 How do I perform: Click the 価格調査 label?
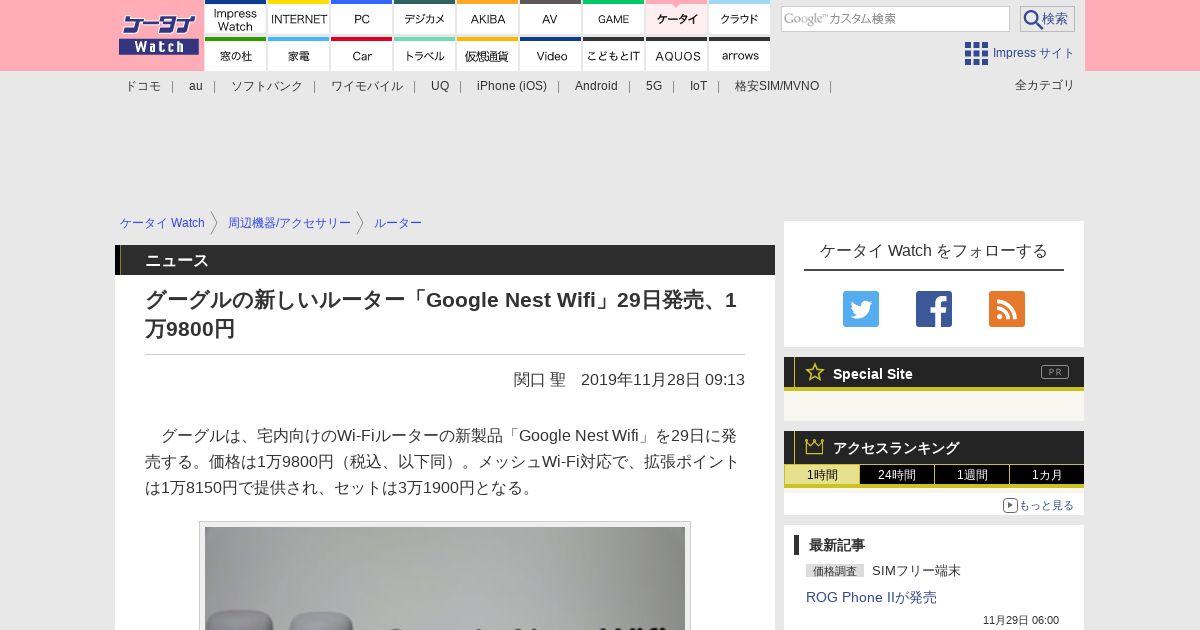pos(835,571)
